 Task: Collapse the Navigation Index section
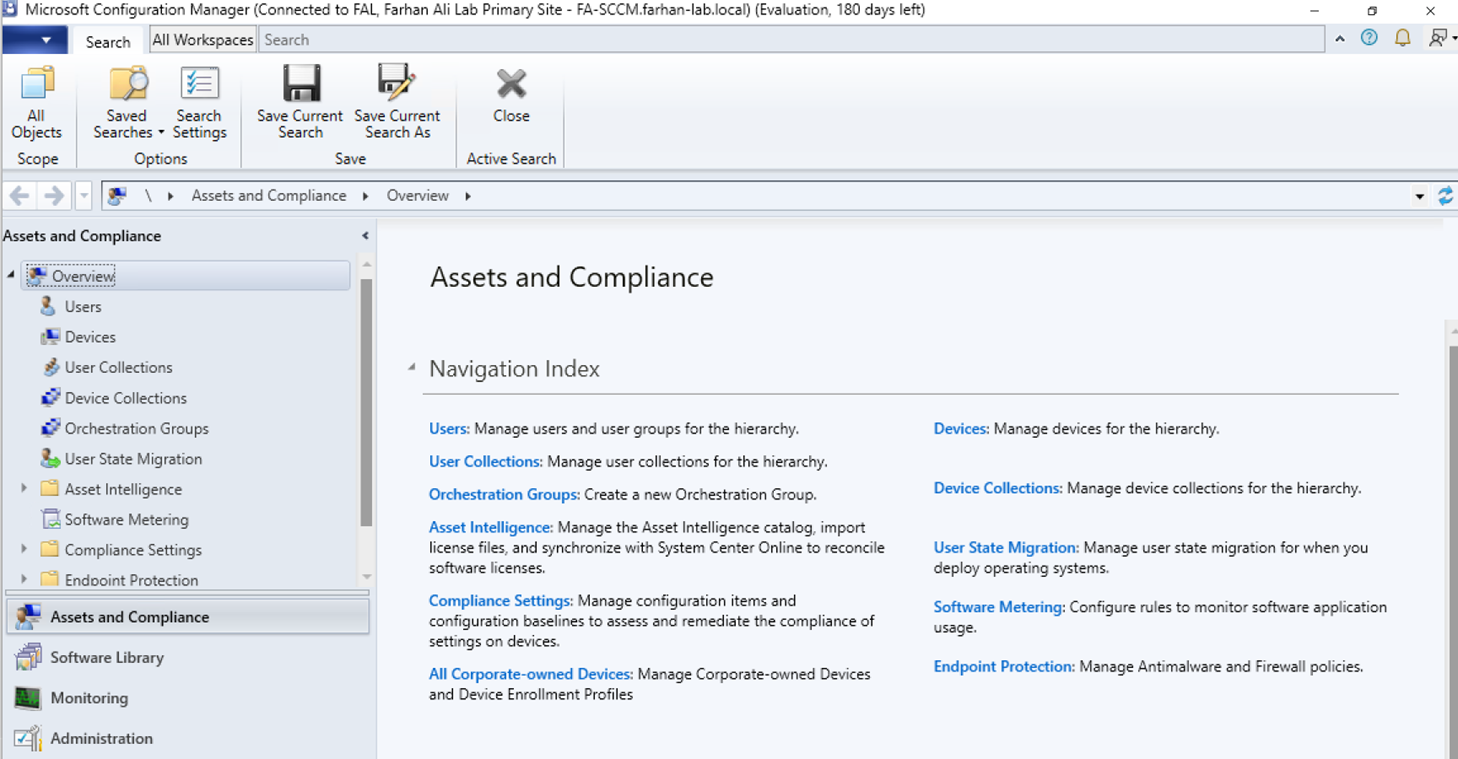(x=412, y=368)
